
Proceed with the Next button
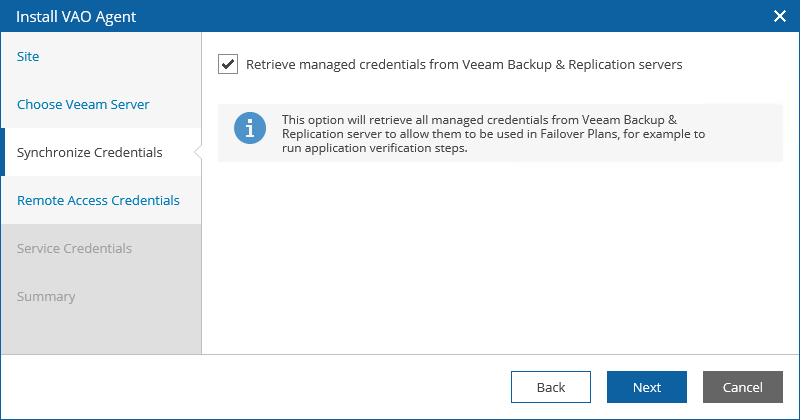647,387
